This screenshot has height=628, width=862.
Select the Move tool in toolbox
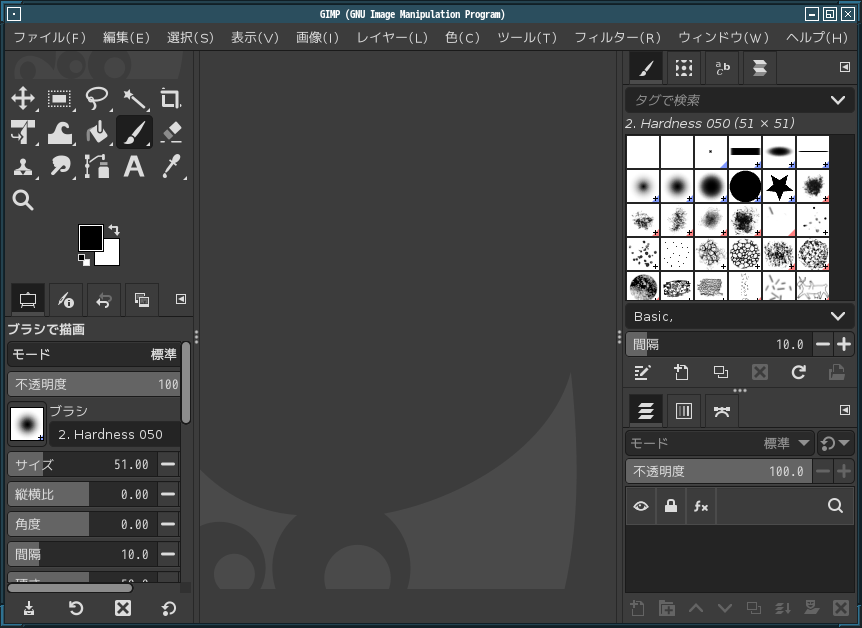click(x=22, y=98)
